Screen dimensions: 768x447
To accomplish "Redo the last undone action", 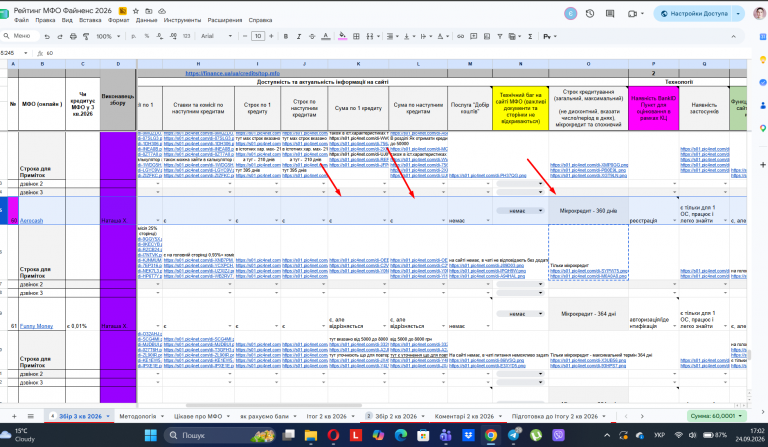I will click(60, 36).
